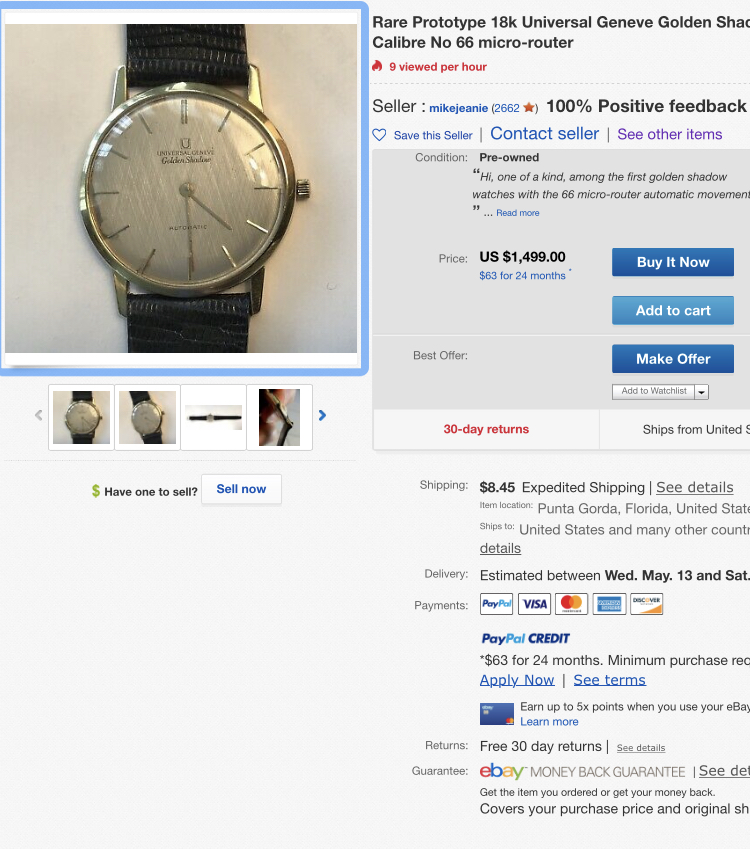Open the Contact seller link
Viewport: 750px width, 849px height.
point(544,133)
